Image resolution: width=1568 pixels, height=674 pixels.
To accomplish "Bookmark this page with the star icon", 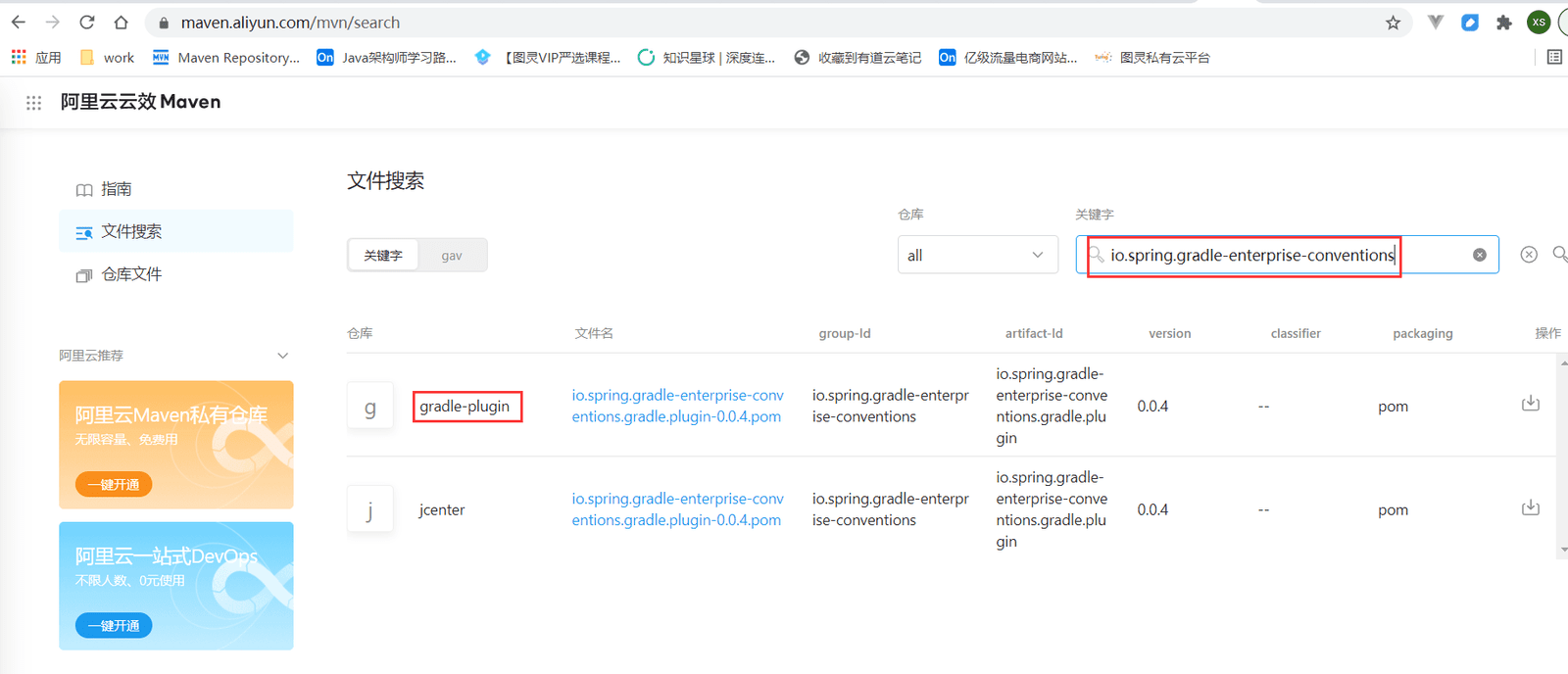I will [x=1393, y=23].
